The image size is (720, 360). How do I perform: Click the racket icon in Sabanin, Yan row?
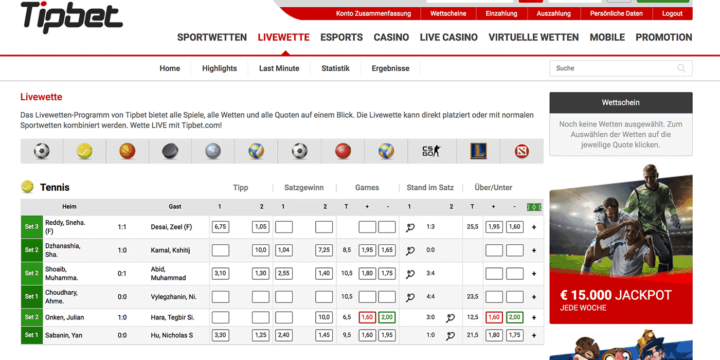pos(450,336)
